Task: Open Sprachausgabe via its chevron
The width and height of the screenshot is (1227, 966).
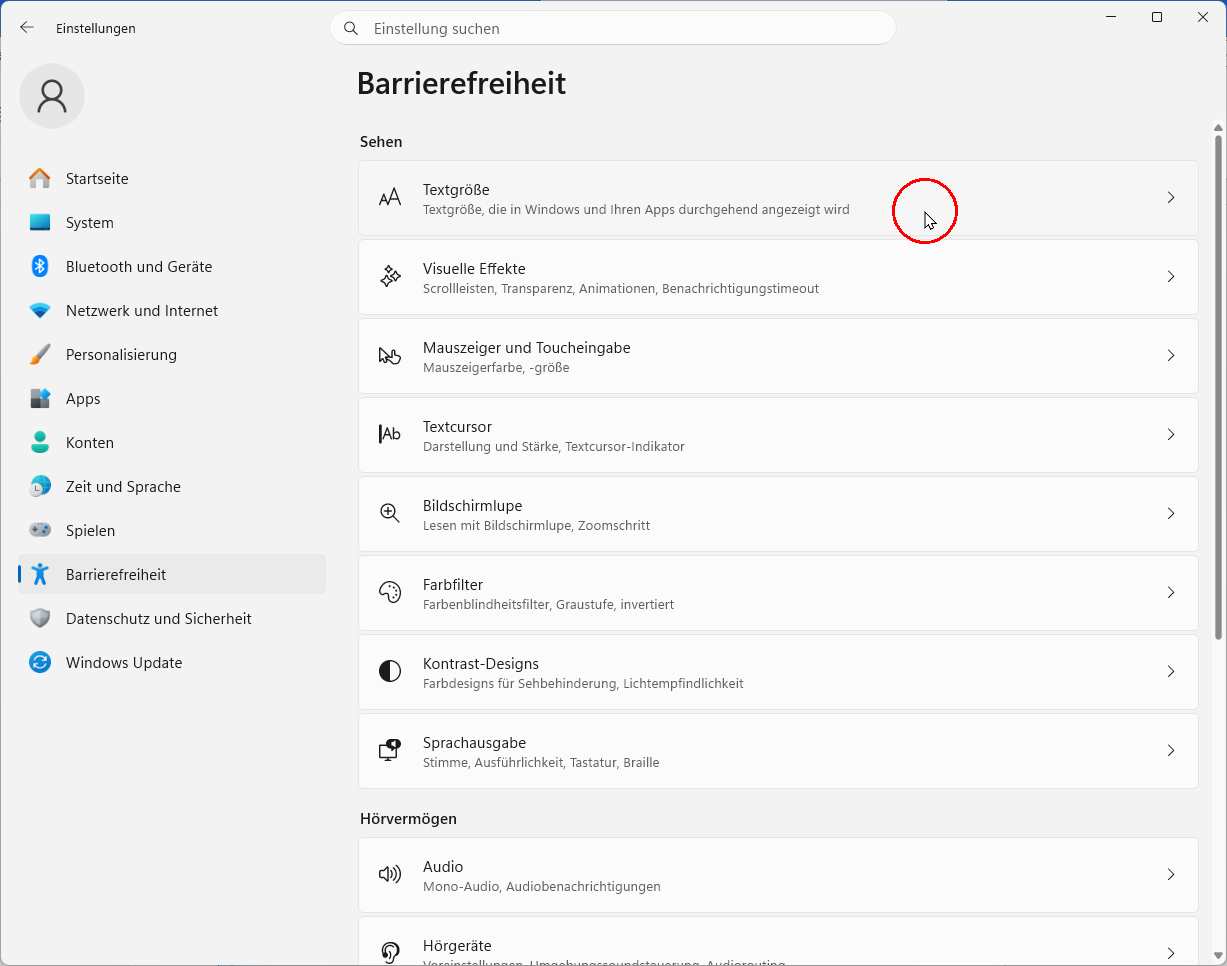Action: 1171,751
